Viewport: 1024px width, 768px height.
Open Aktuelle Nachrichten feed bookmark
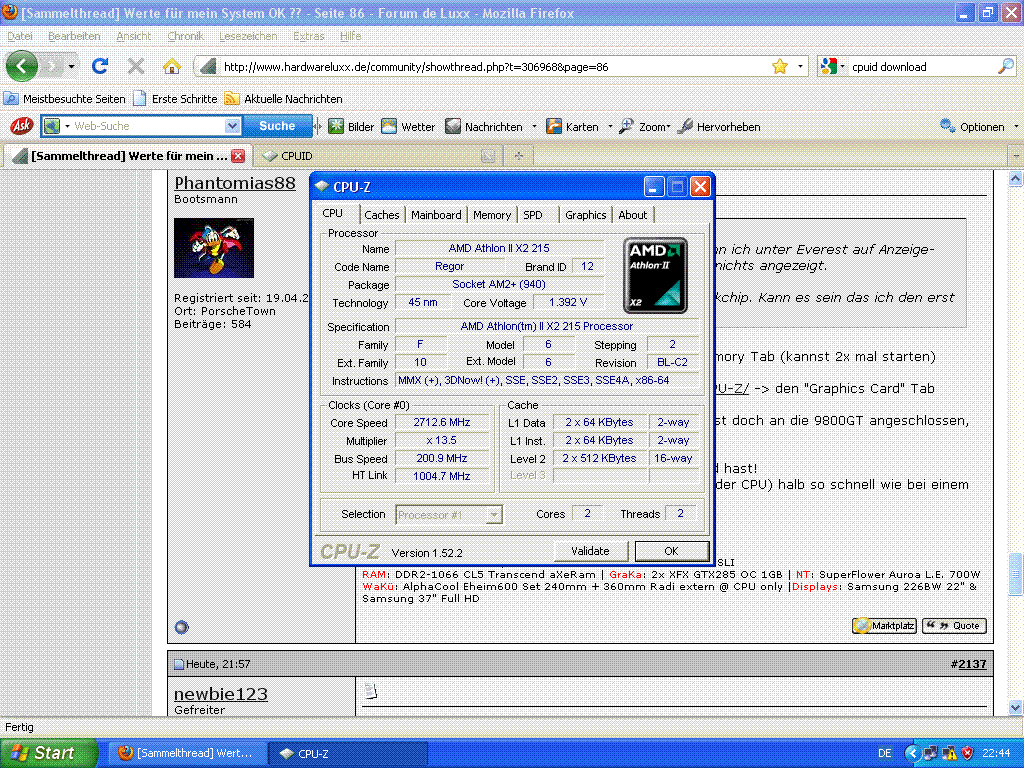[x=283, y=99]
